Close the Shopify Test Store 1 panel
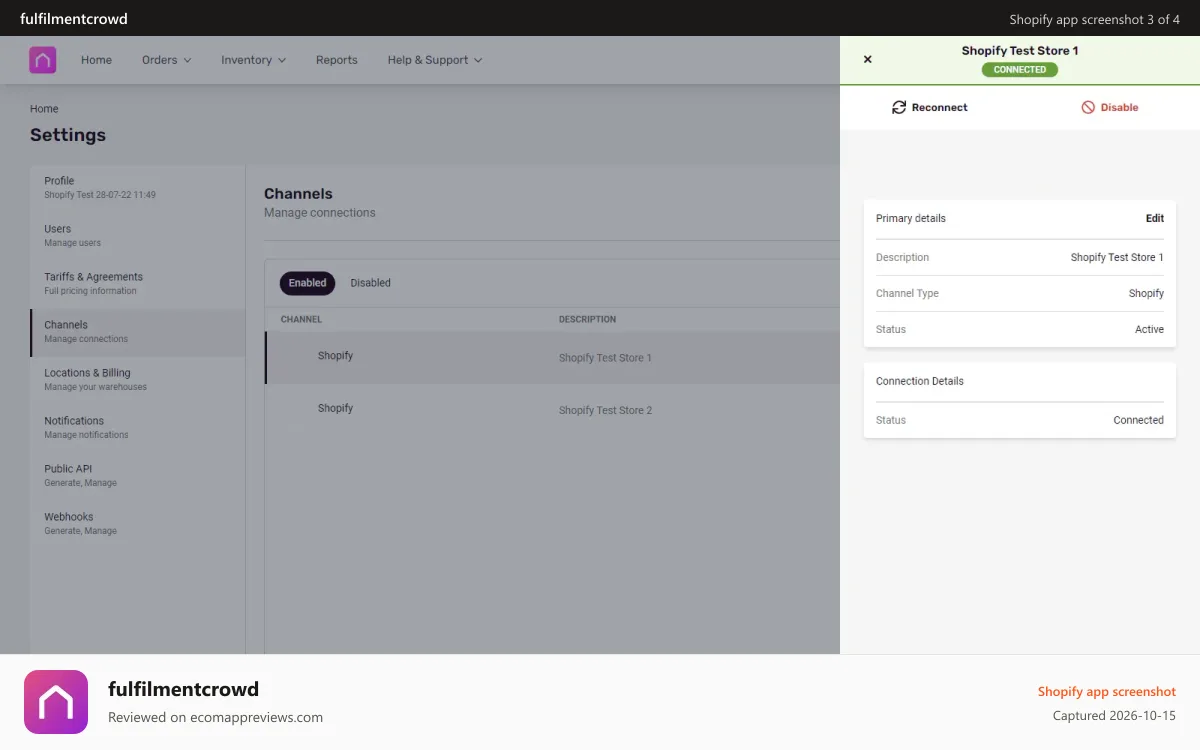This screenshot has height=750, width=1200. click(868, 59)
